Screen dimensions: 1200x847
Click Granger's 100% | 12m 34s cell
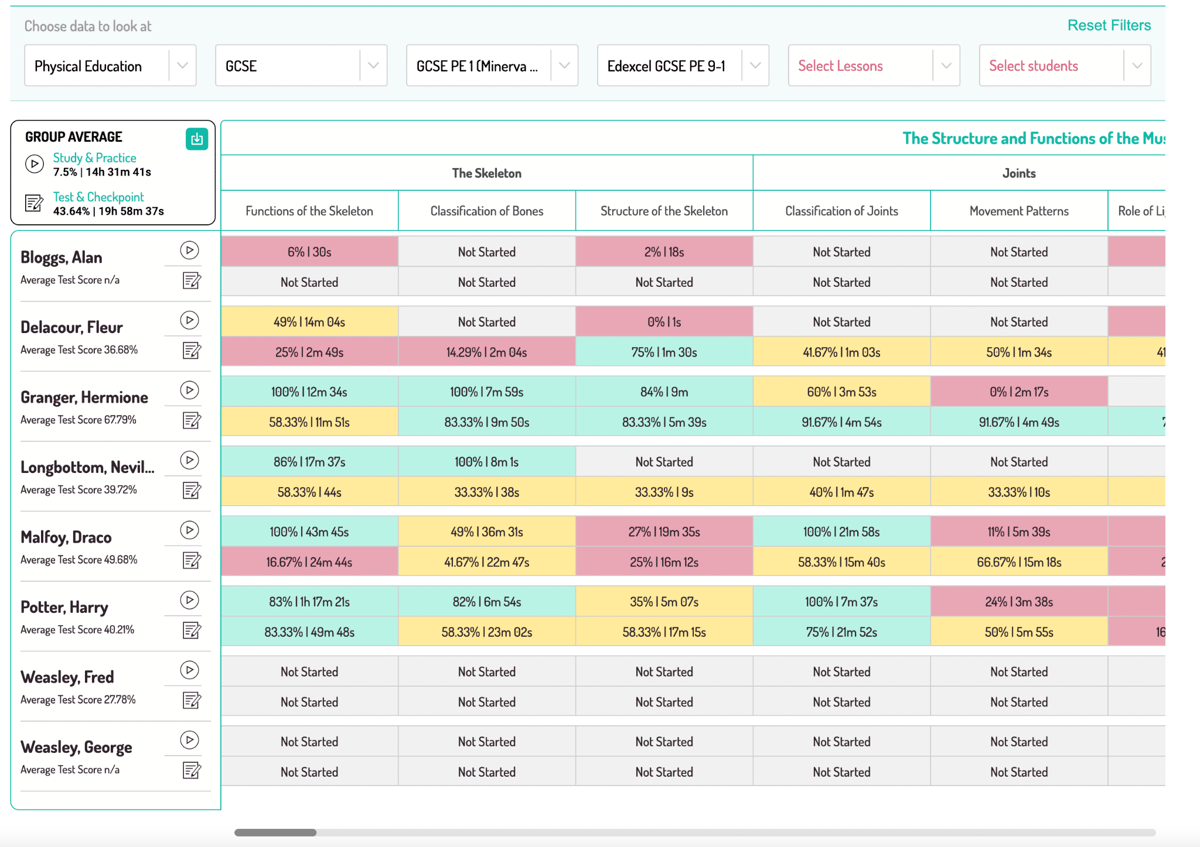coord(309,392)
